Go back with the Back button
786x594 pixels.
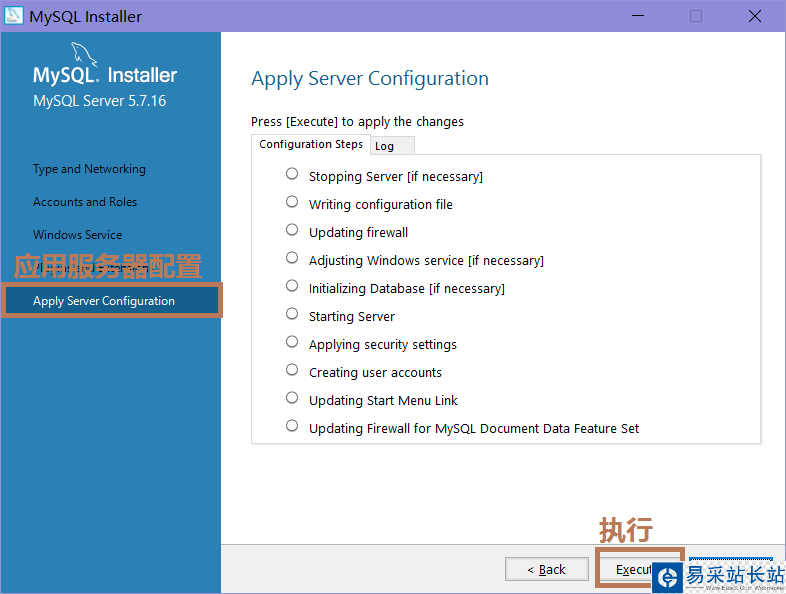pyautogui.click(x=548, y=569)
